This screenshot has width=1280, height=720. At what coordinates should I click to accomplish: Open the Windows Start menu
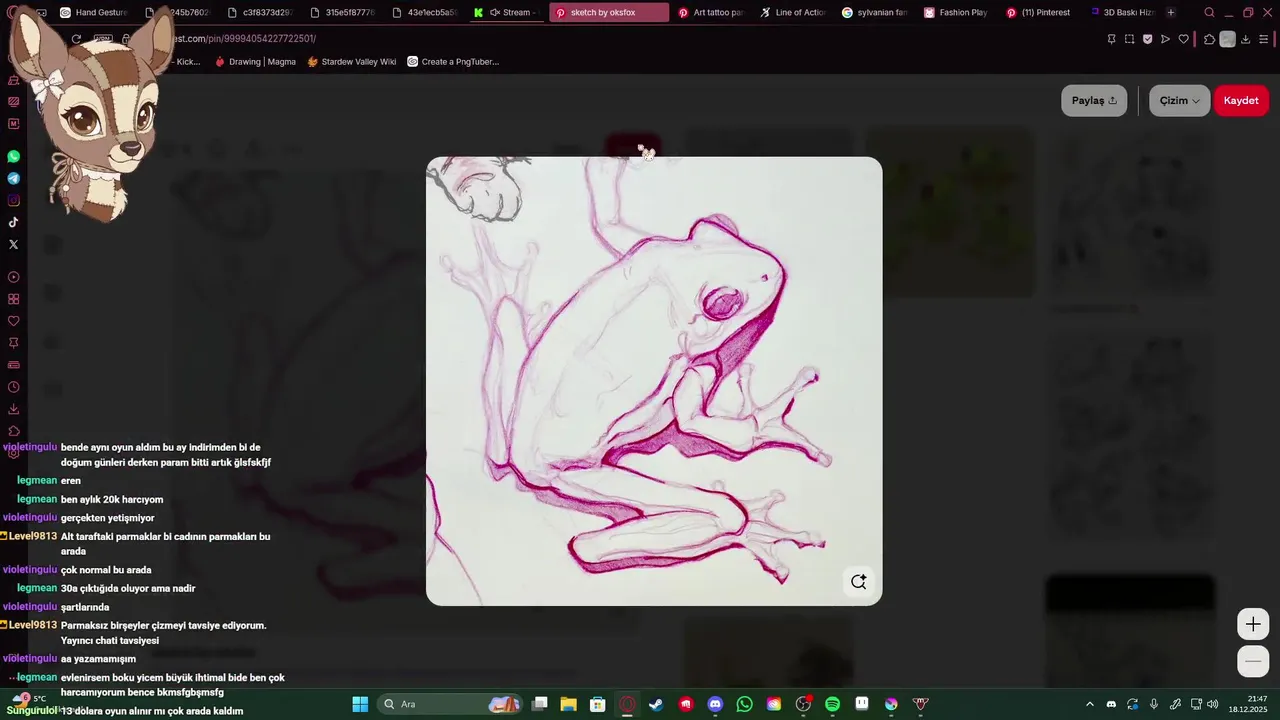[x=360, y=704]
